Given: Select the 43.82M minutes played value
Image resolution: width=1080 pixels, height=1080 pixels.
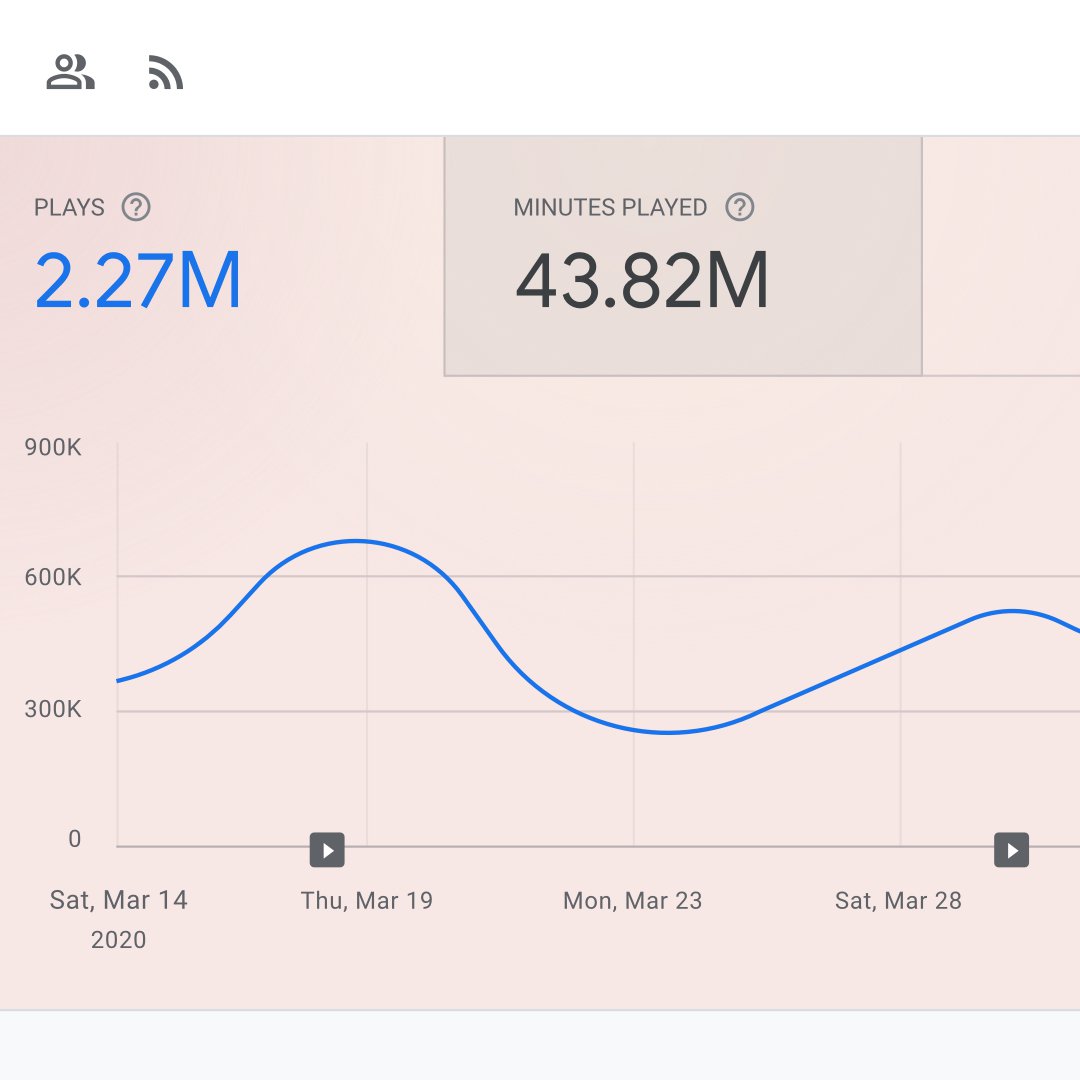Looking at the screenshot, I should [641, 280].
